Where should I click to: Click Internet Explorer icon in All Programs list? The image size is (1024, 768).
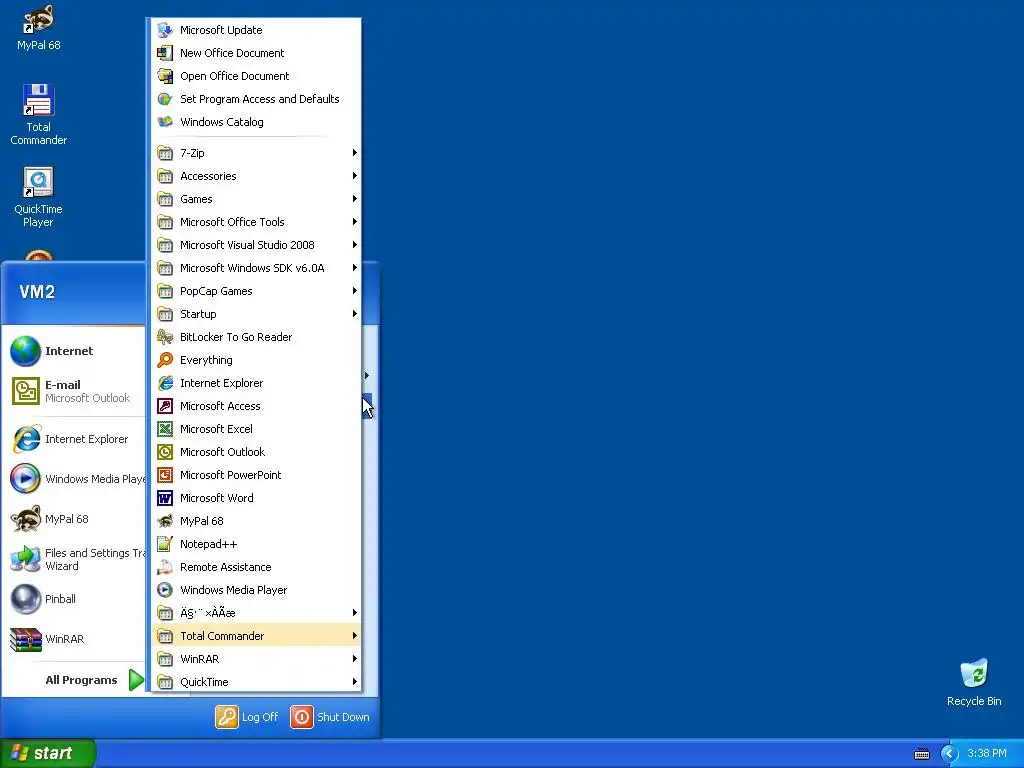[165, 383]
